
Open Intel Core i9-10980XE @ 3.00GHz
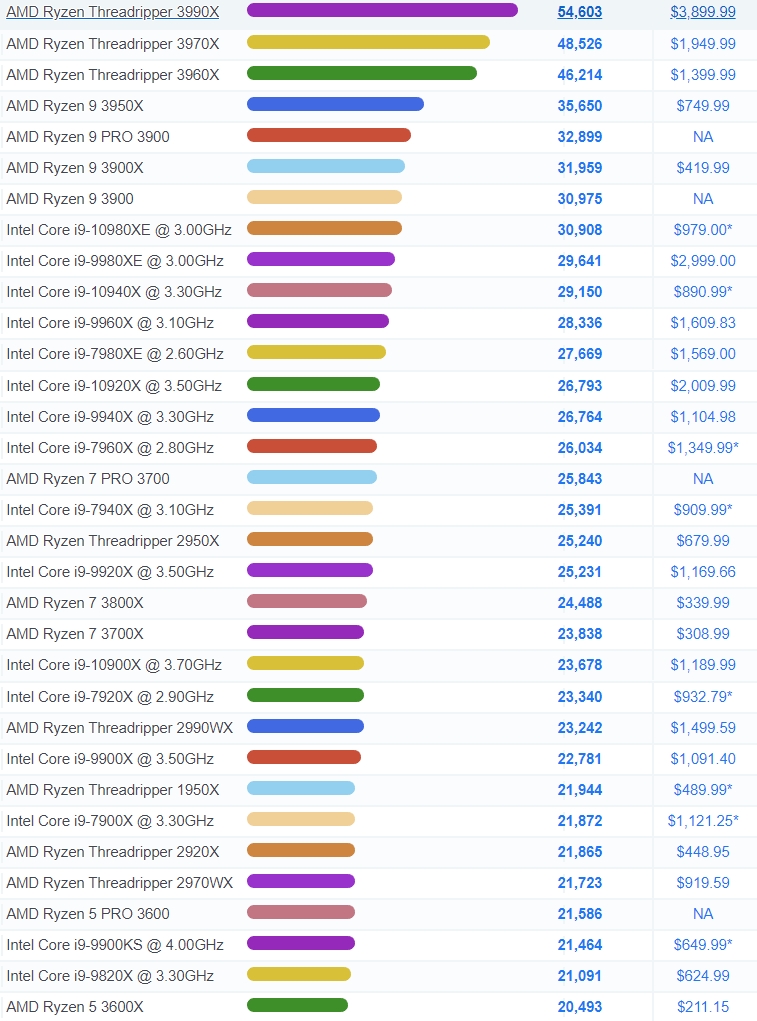pyautogui.click(x=119, y=230)
